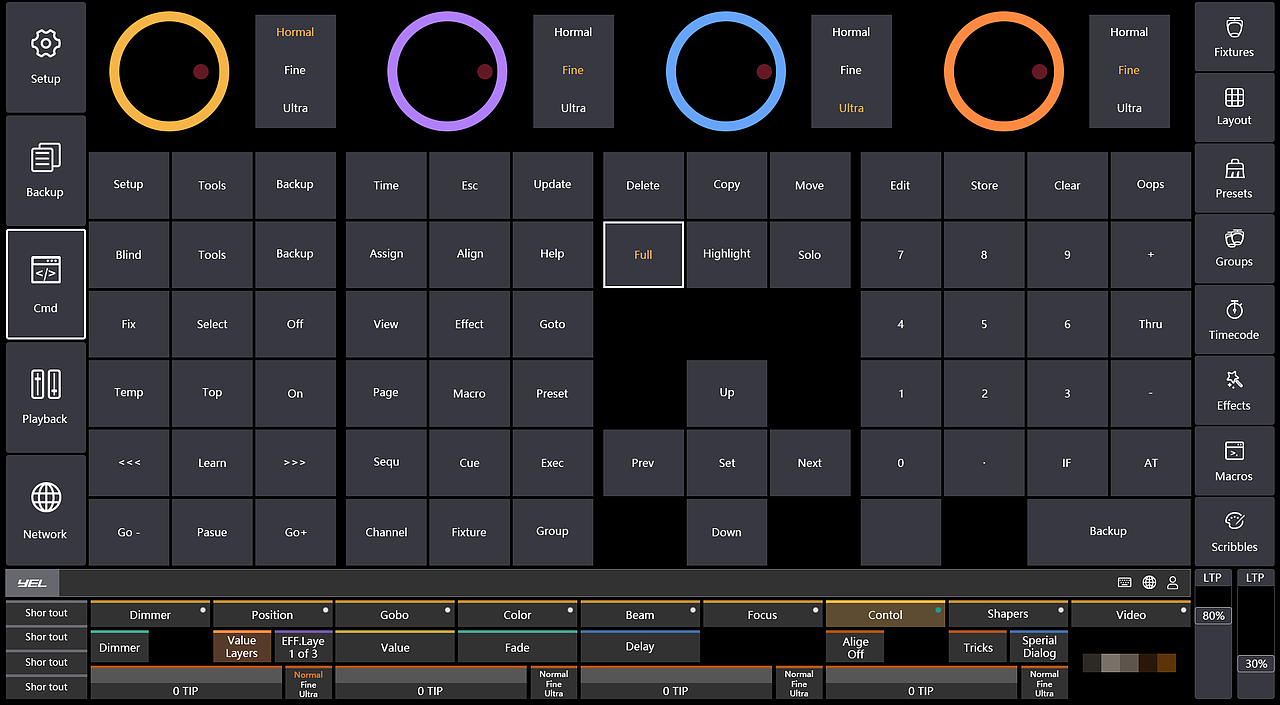This screenshot has height=705, width=1280.
Task: Set purple encoder resolution to Ultra
Action: click(573, 108)
